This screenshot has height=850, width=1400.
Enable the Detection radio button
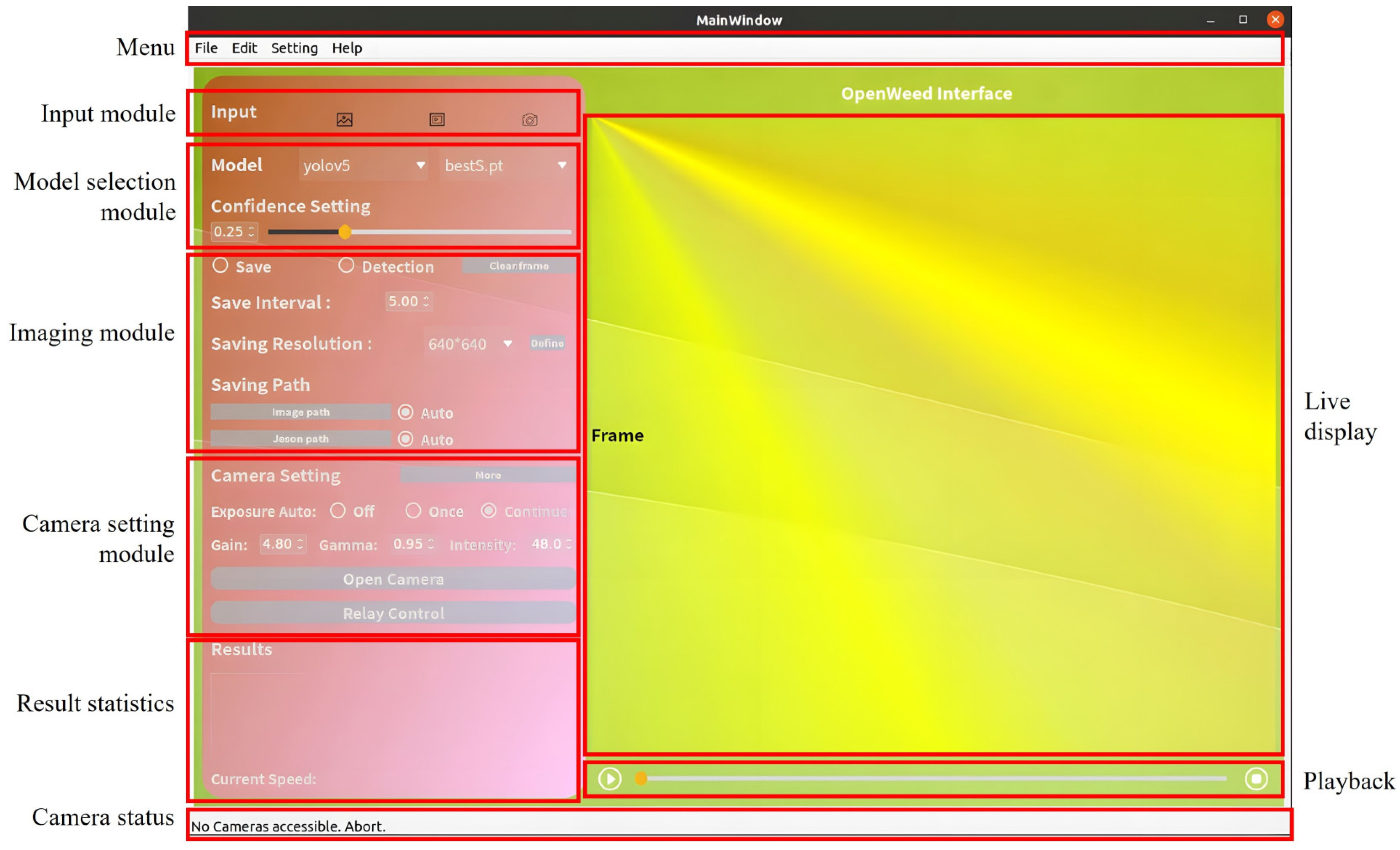click(x=347, y=266)
